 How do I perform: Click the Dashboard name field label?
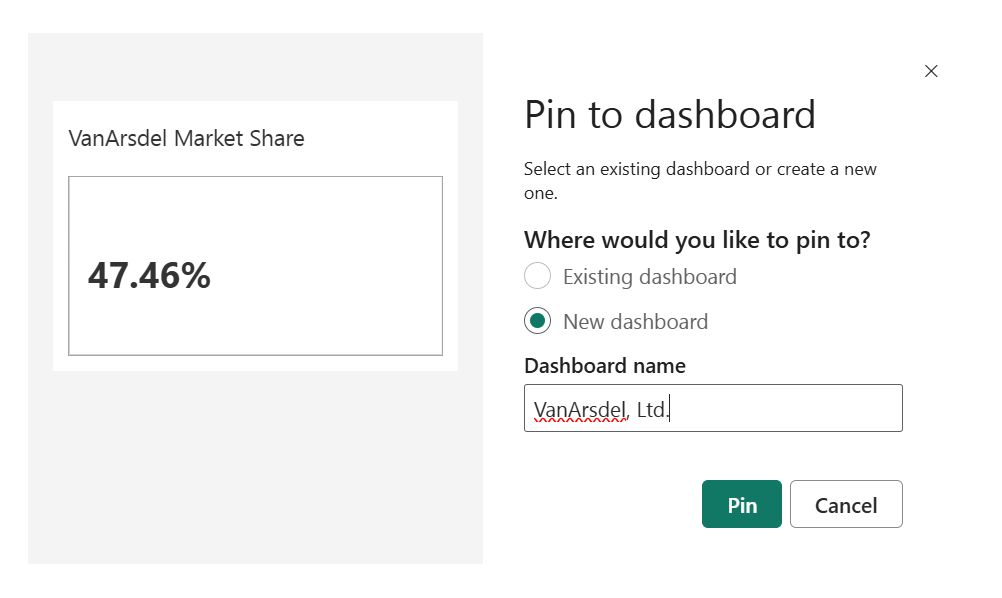[604, 366]
